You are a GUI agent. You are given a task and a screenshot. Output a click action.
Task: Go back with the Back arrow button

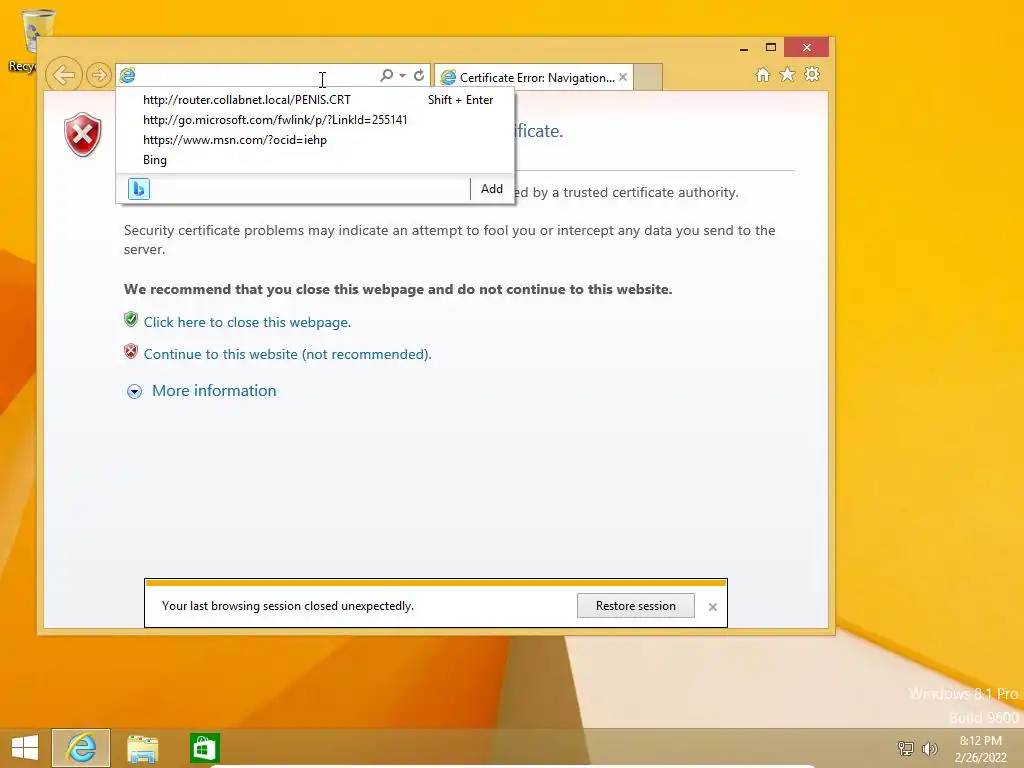63,75
